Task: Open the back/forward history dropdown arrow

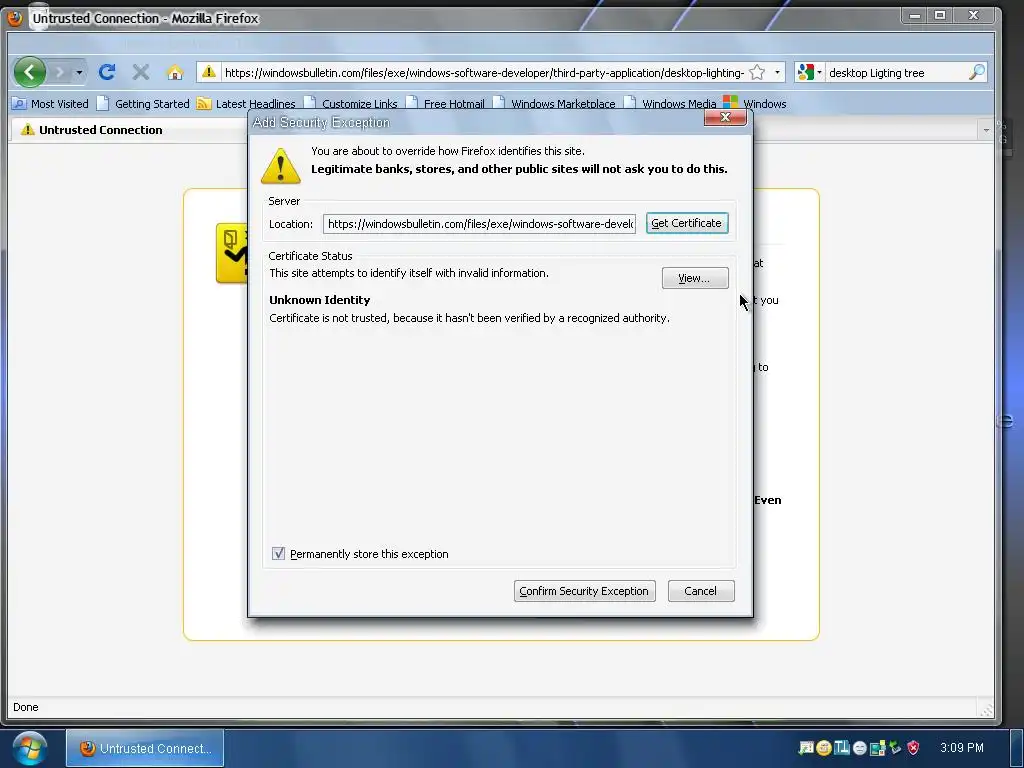Action: click(79, 72)
